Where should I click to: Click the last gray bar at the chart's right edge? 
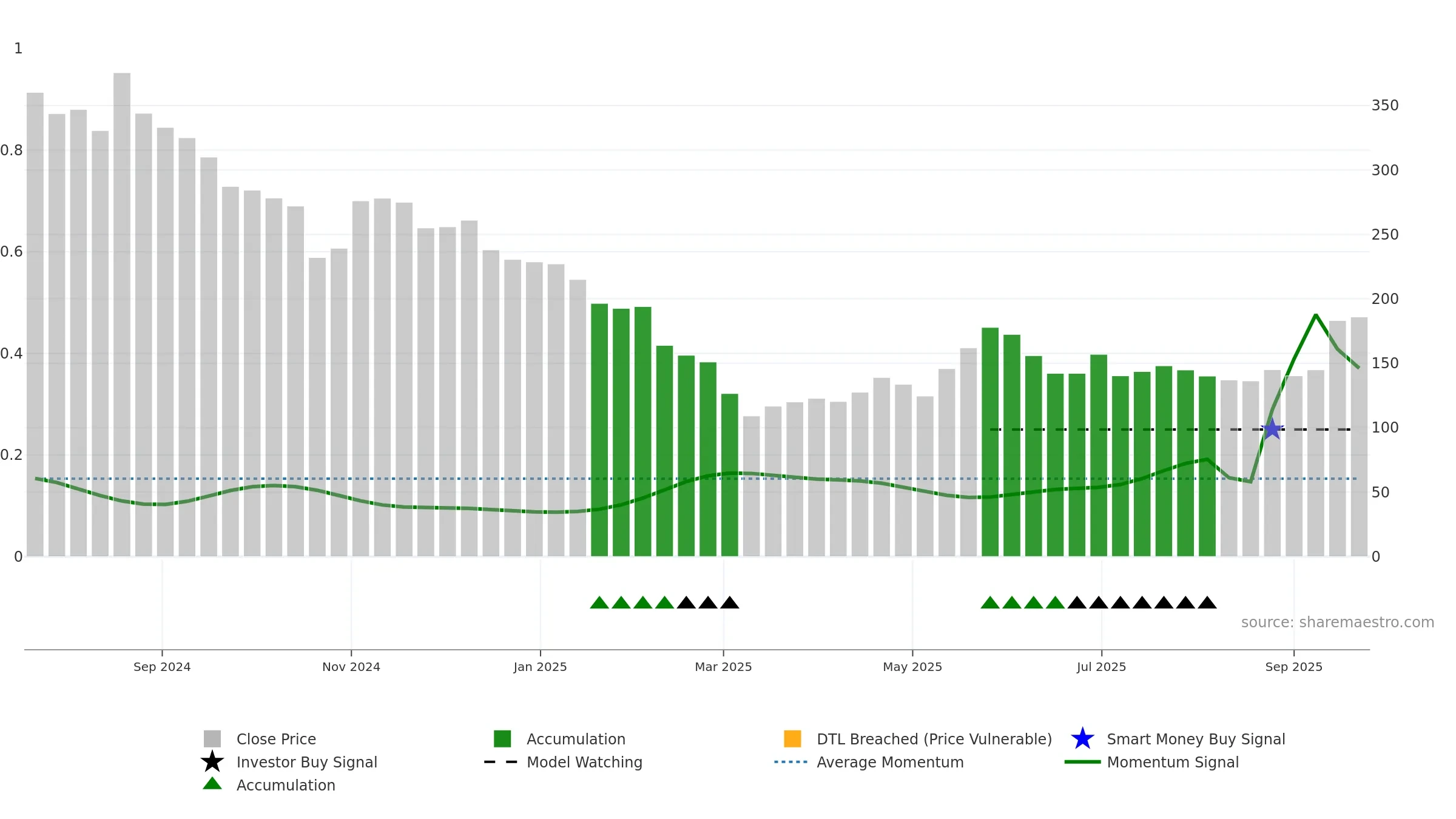point(1359,437)
